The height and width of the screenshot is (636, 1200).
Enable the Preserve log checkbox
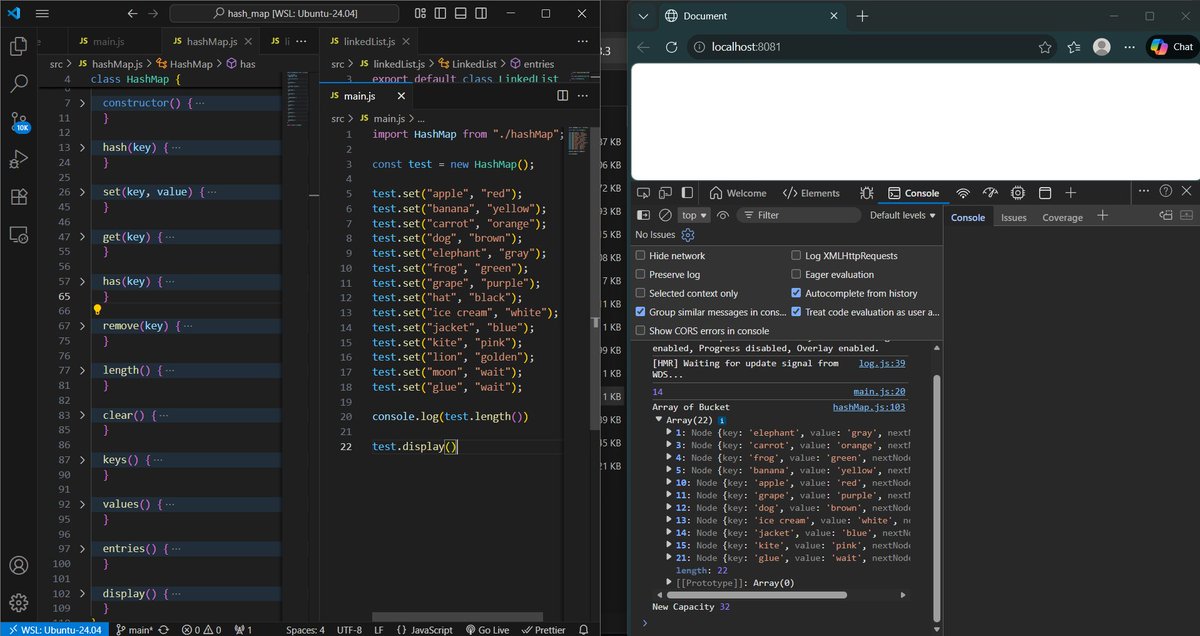tap(640, 275)
